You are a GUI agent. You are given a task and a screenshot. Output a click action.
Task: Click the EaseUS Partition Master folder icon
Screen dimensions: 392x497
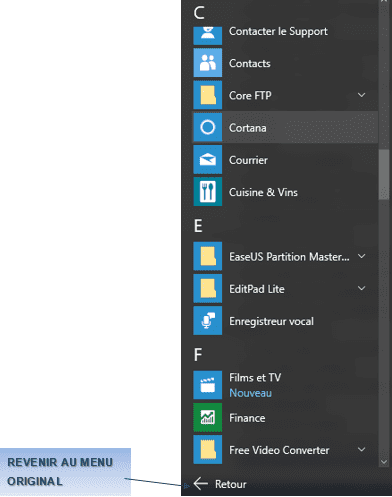[x=208, y=256]
